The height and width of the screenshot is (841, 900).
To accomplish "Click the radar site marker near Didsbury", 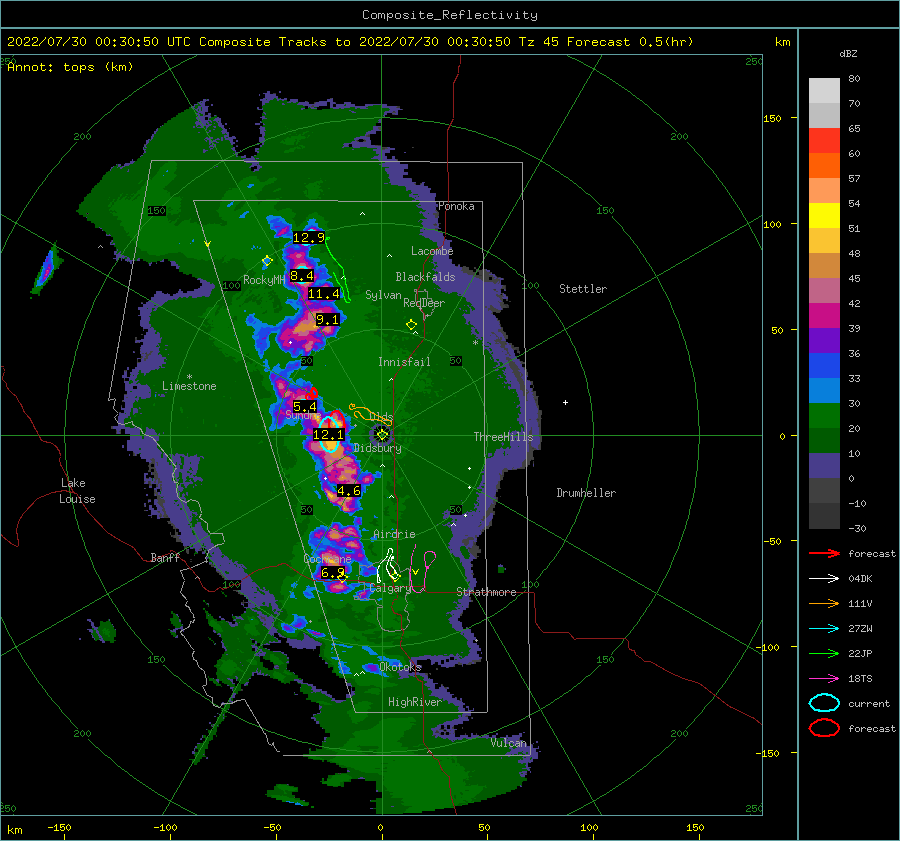I will [382, 435].
